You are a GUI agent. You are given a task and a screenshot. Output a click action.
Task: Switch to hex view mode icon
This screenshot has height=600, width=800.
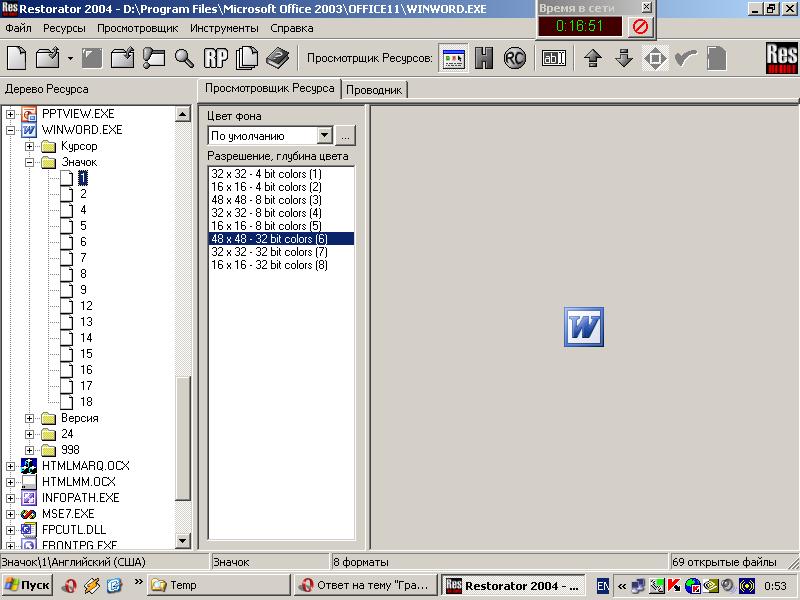(x=484, y=58)
